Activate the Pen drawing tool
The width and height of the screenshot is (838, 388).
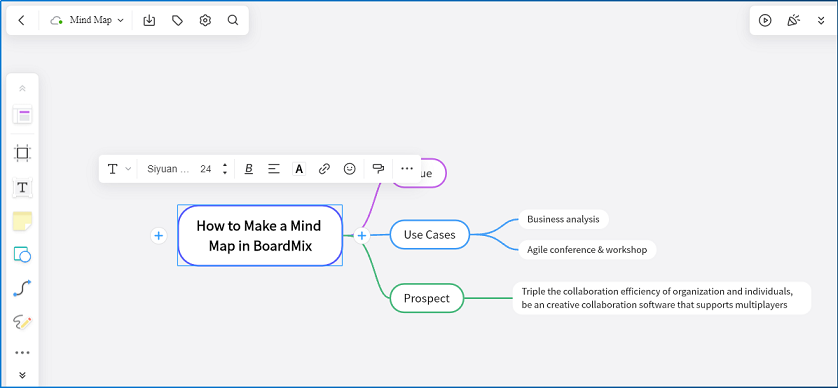point(22,322)
